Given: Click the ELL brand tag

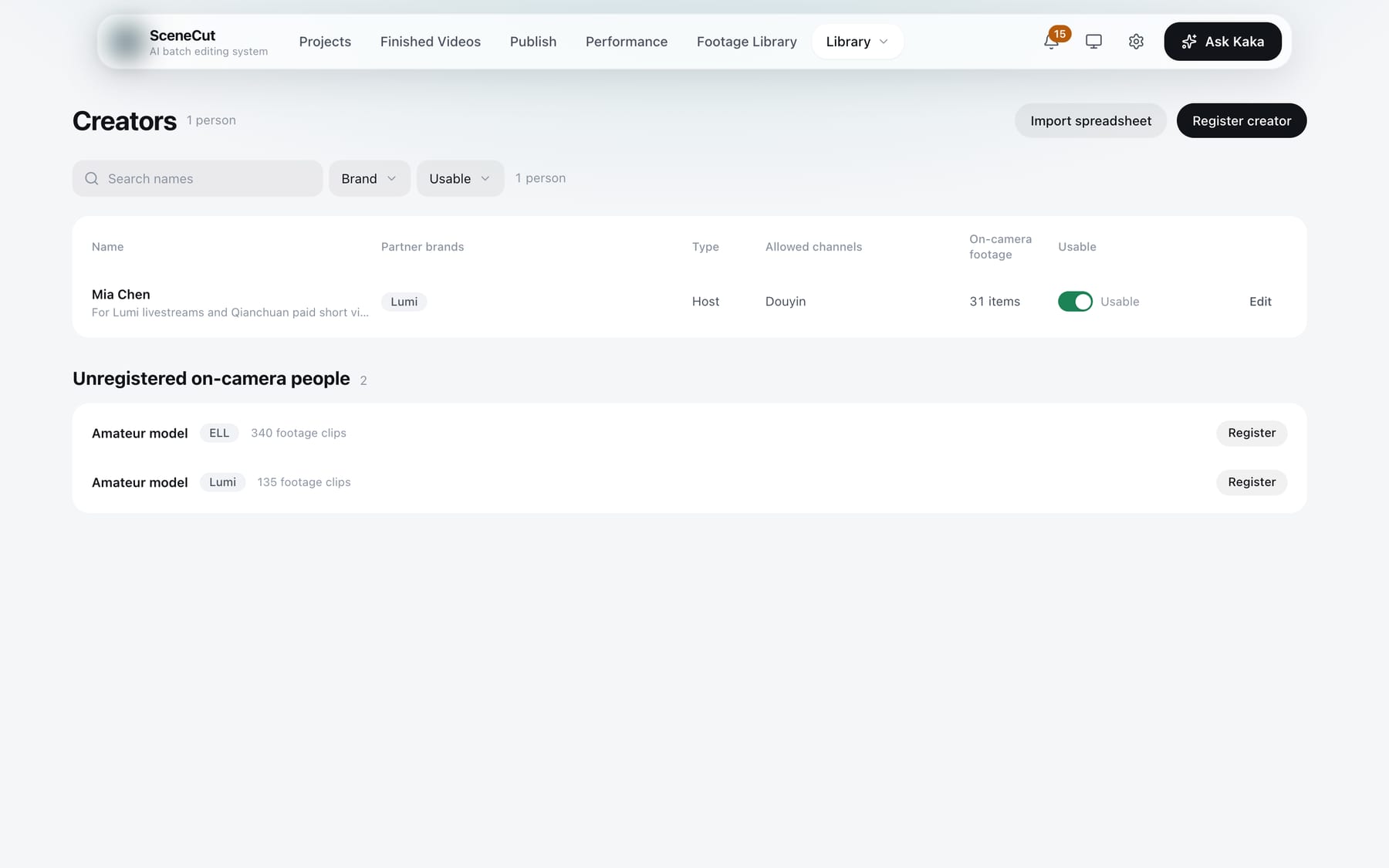Looking at the screenshot, I should [219, 433].
